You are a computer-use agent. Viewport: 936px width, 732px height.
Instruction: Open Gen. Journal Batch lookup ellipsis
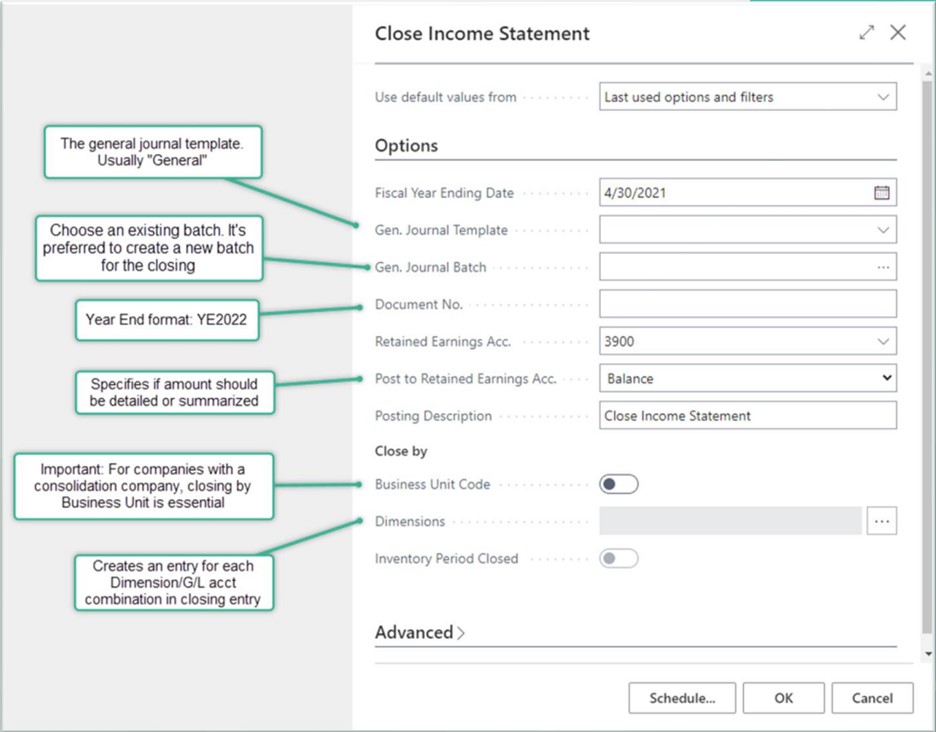[x=883, y=267]
